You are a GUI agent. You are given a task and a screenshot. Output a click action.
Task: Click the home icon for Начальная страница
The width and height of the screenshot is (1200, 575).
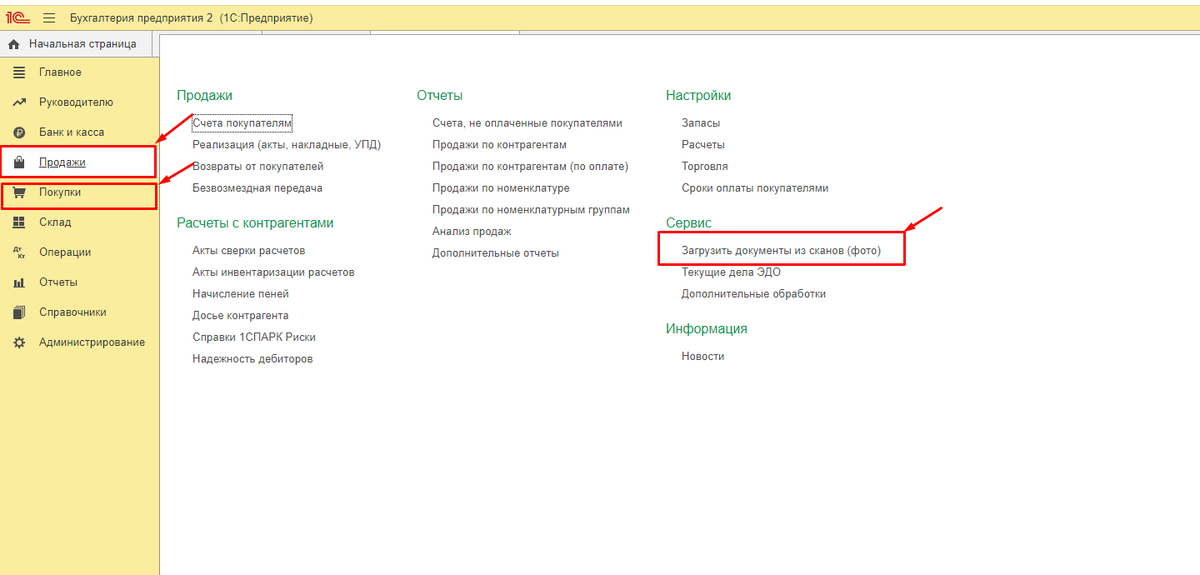click(x=14, y=44)
